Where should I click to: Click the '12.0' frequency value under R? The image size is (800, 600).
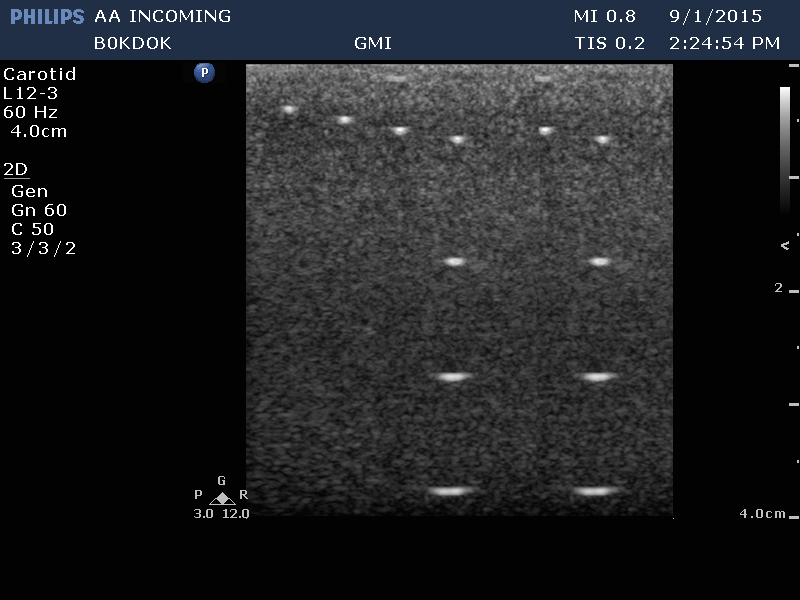(x=236, y=514)
